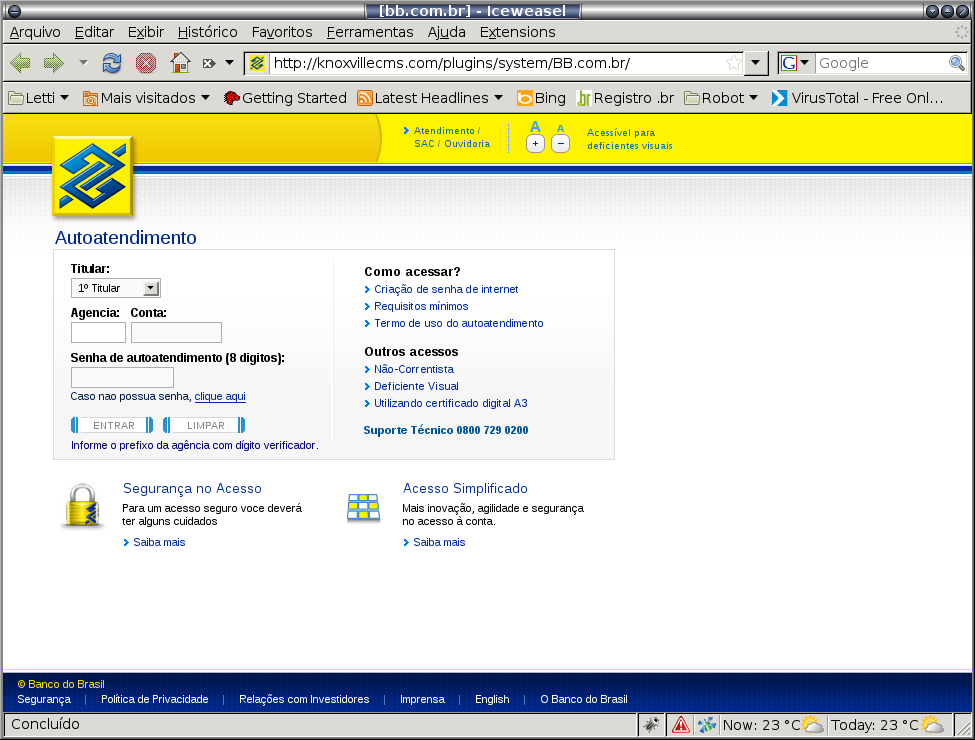Click the Conta input field

[177, 333]
